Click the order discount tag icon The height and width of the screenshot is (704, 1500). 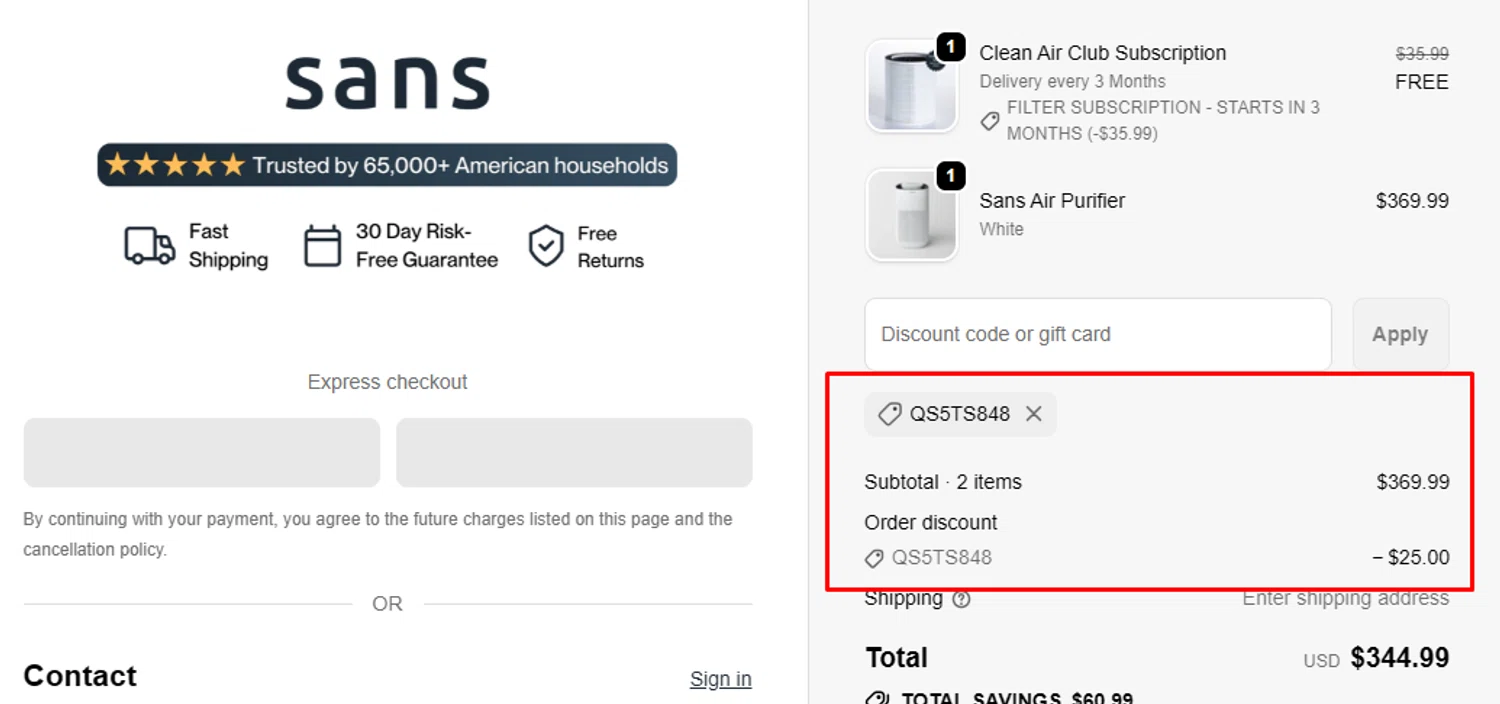[874, 558]
